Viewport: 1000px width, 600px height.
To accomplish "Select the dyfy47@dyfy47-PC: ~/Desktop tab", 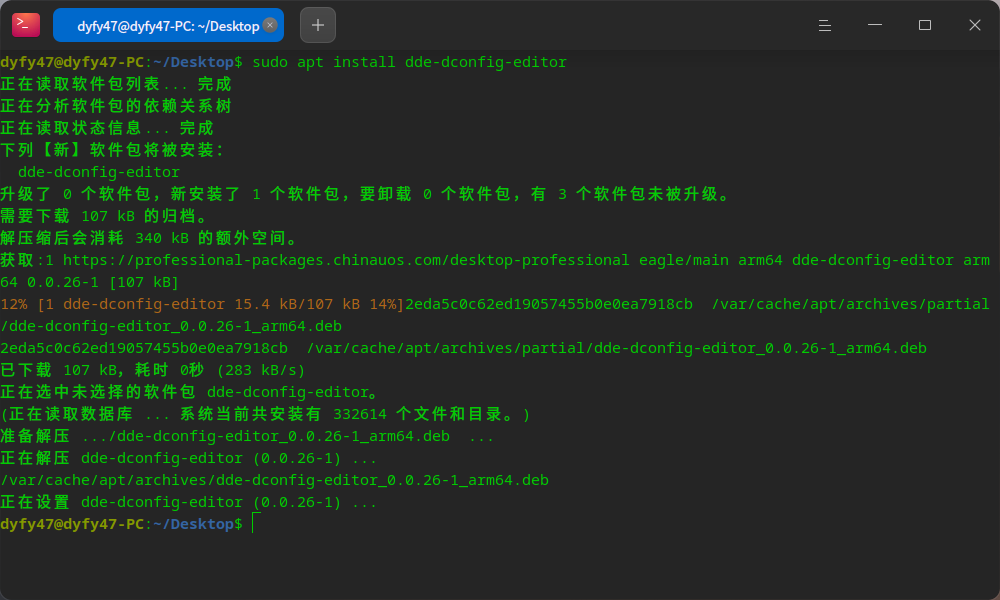I will tap(168, 26).
